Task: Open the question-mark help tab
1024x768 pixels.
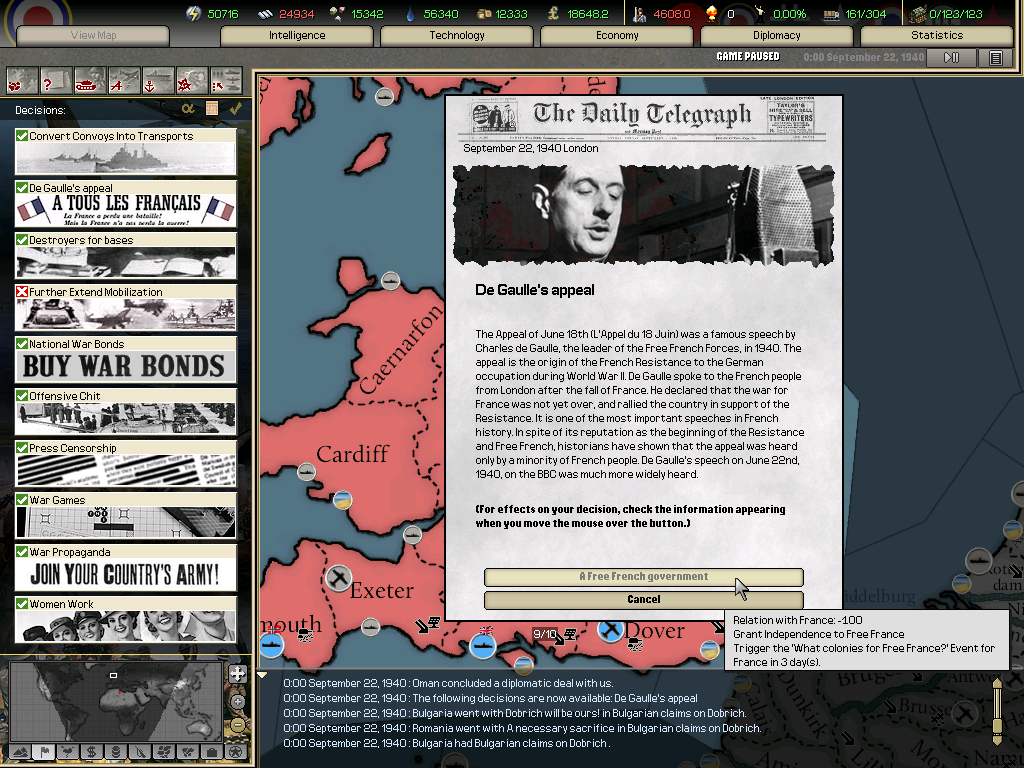Action: (56, 82)
